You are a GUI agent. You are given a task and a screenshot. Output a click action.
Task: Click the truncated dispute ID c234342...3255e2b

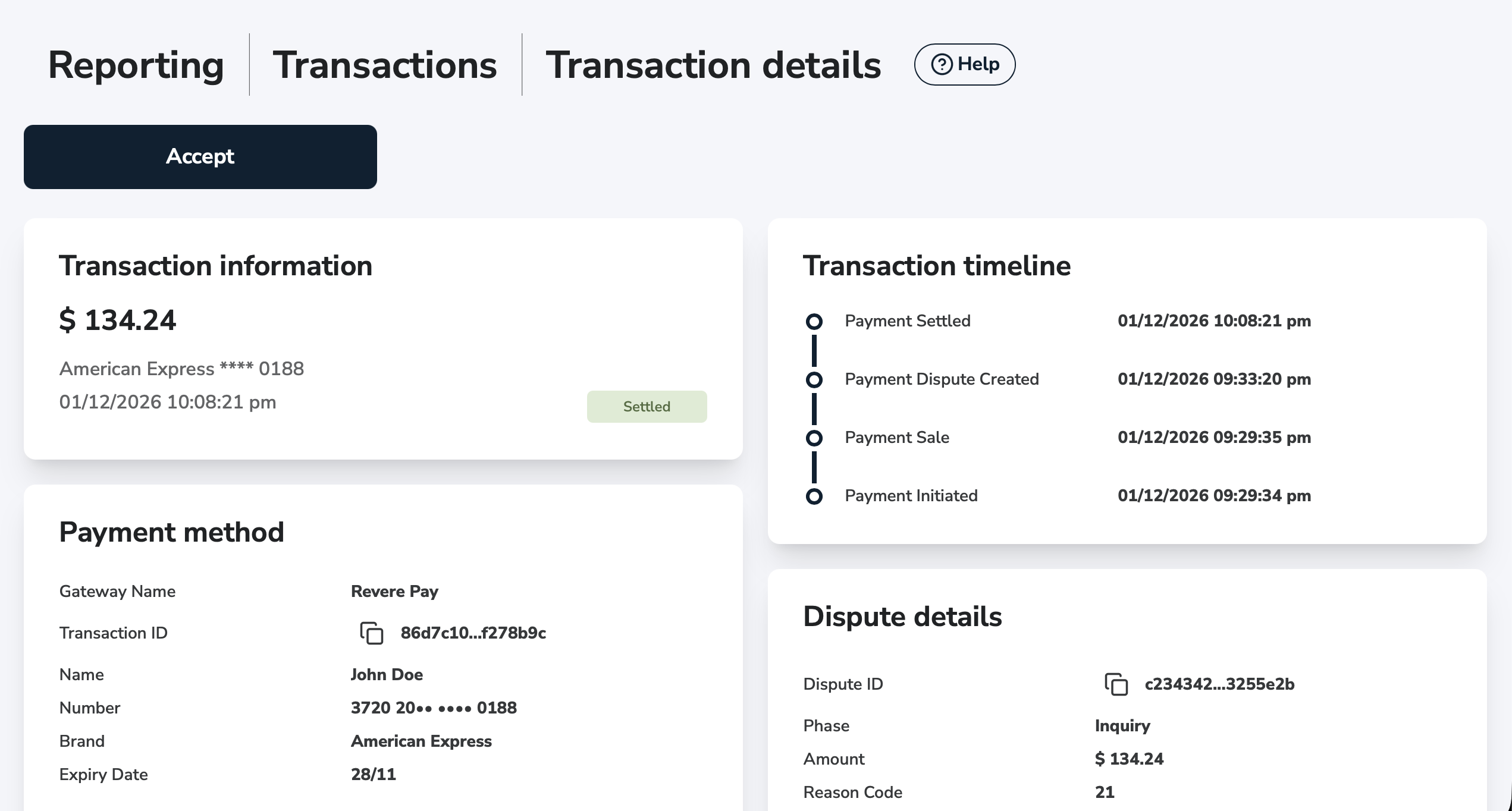1219,684
